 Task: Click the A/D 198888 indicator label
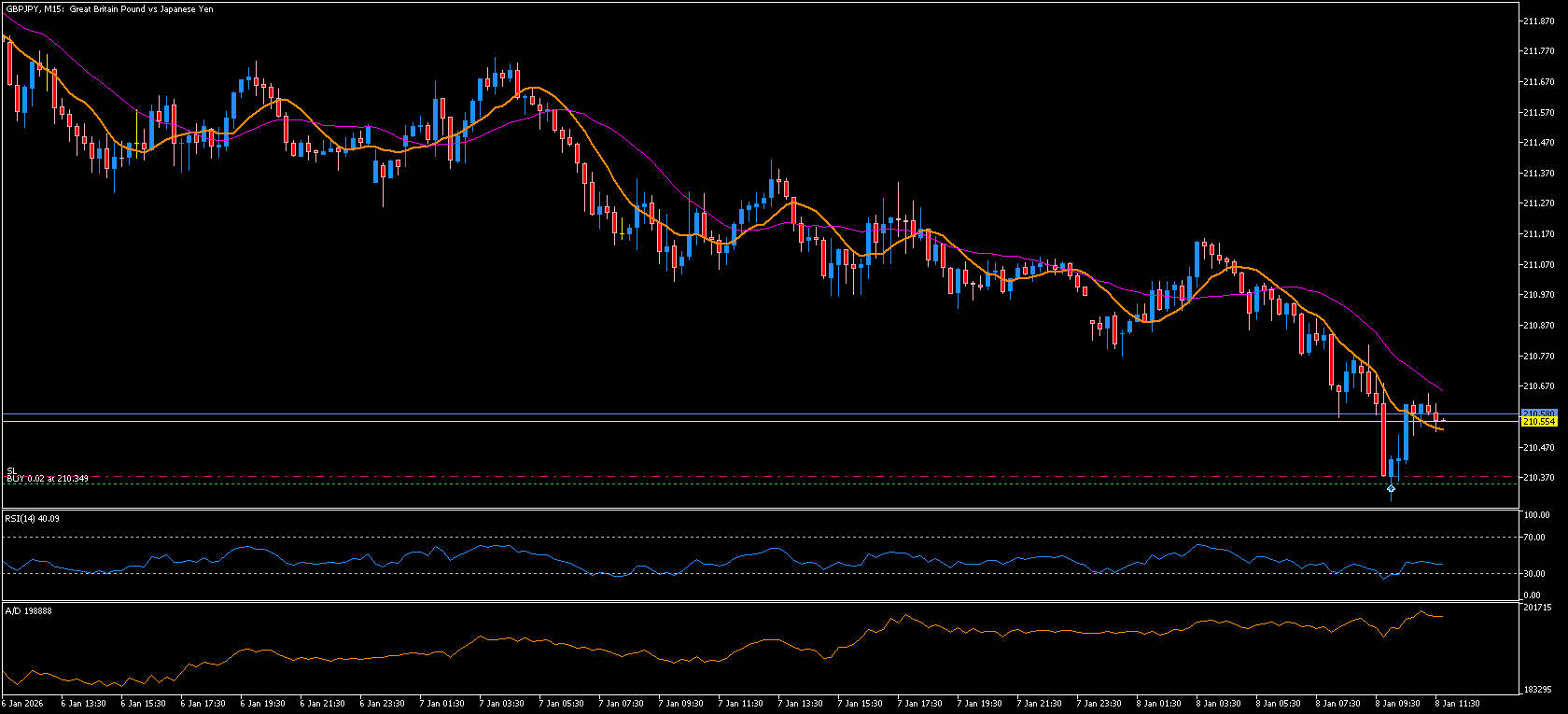click(x=28, y=610)
